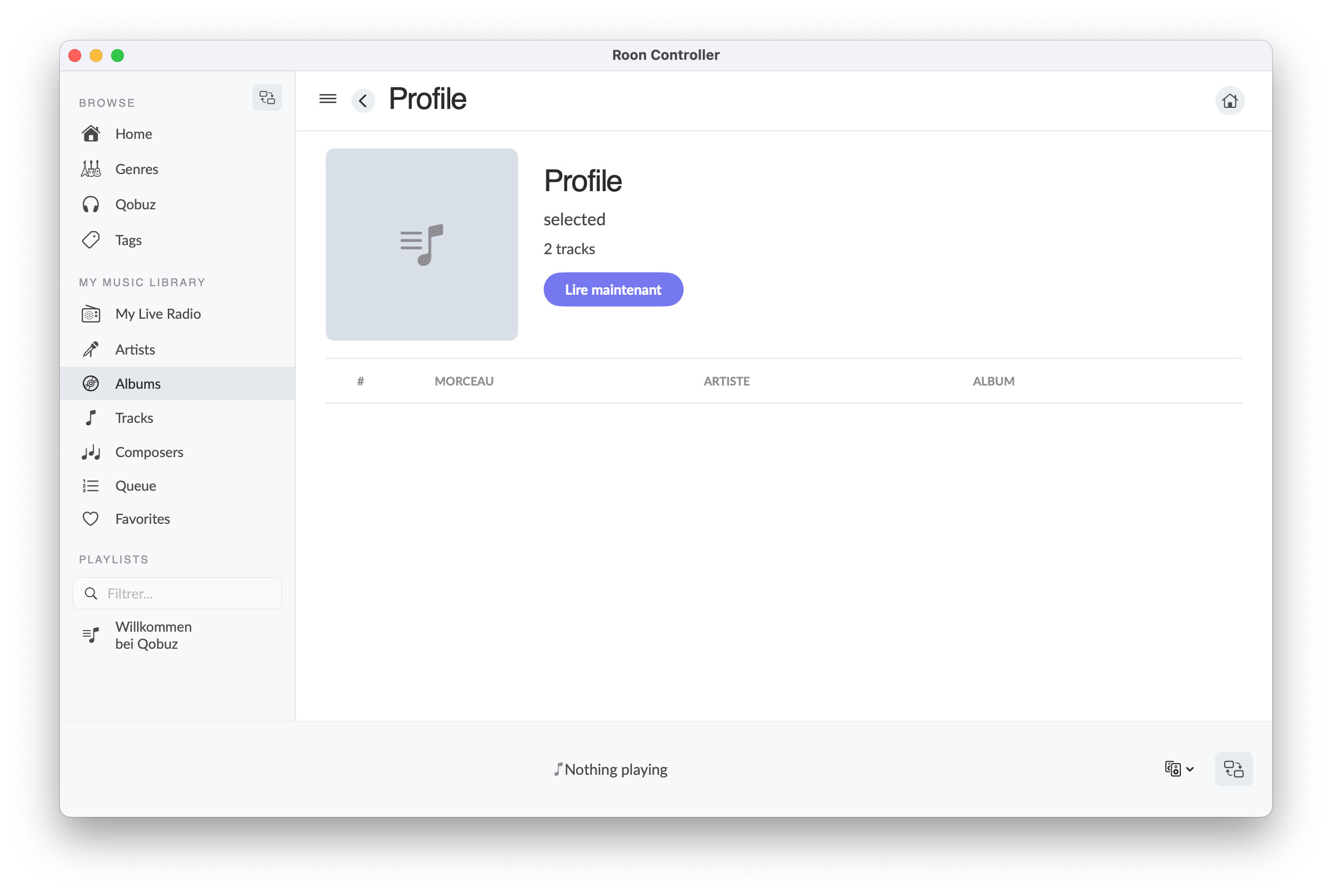The width and height of the screenshot is (1332, 896).
Task: Open the Qobuz headphones item
Action: (x=135, y=205)
